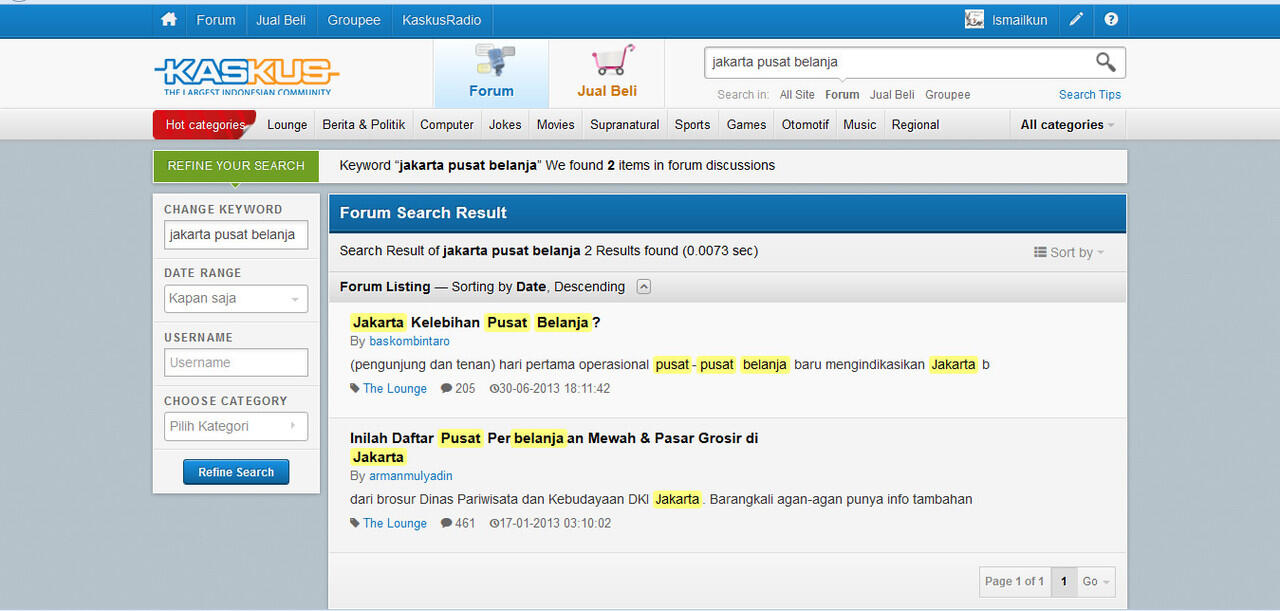Open the Games category
Viewport: 1280px width, 611px height.
746,125
